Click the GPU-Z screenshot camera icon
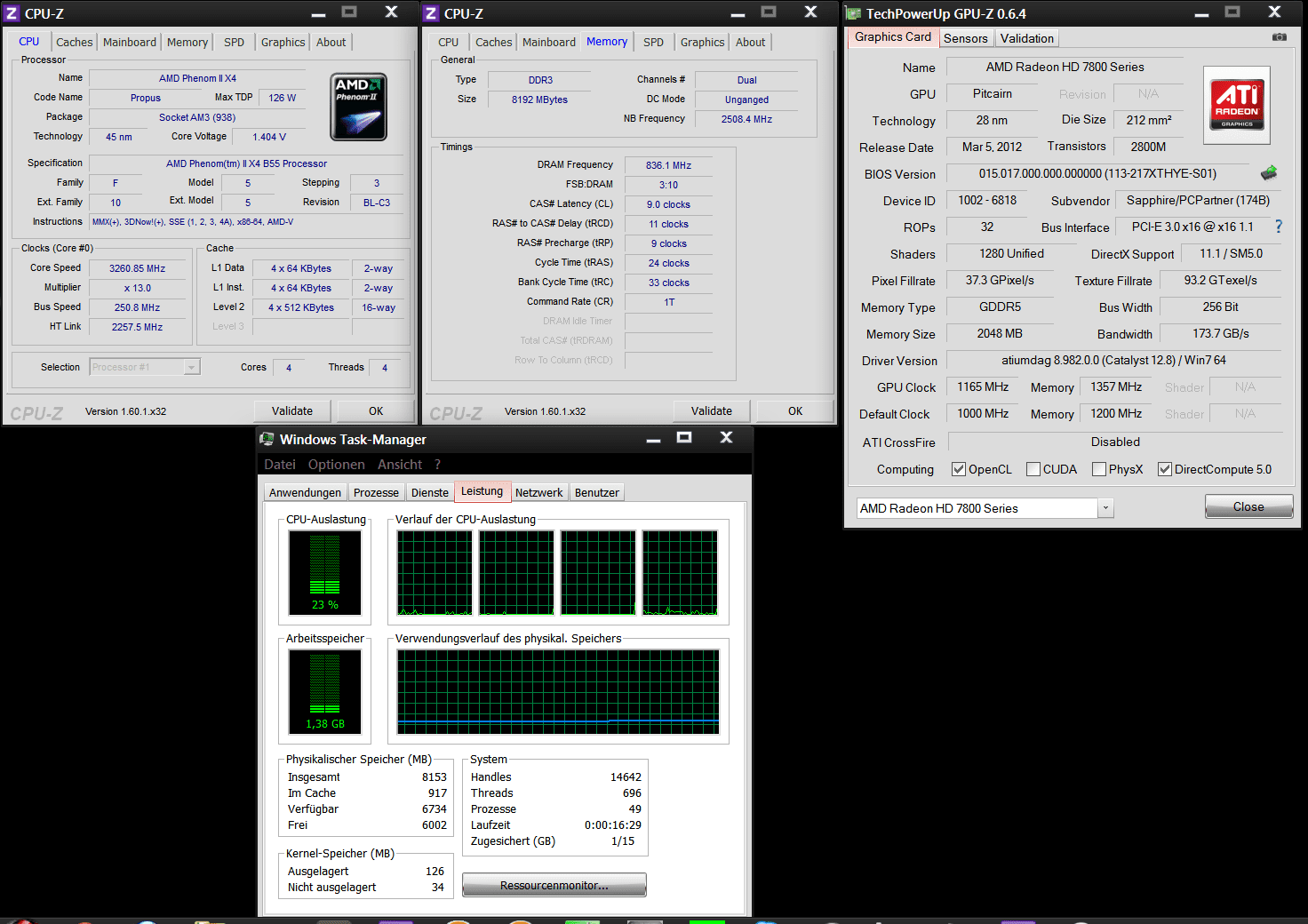The image size is (1308, 924). (x=1279, y=37)
